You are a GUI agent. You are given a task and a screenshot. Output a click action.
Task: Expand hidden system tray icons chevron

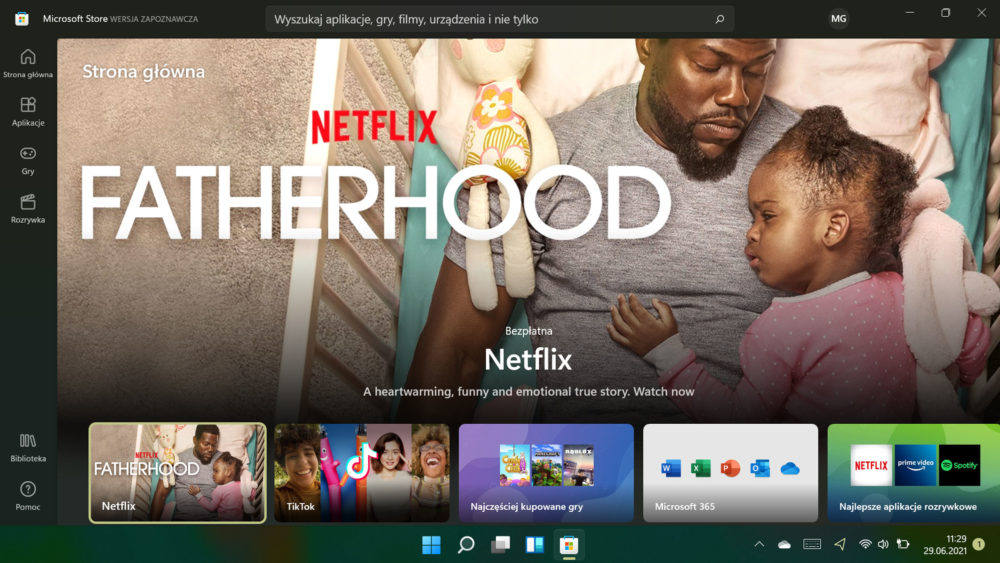coord(759,544)
